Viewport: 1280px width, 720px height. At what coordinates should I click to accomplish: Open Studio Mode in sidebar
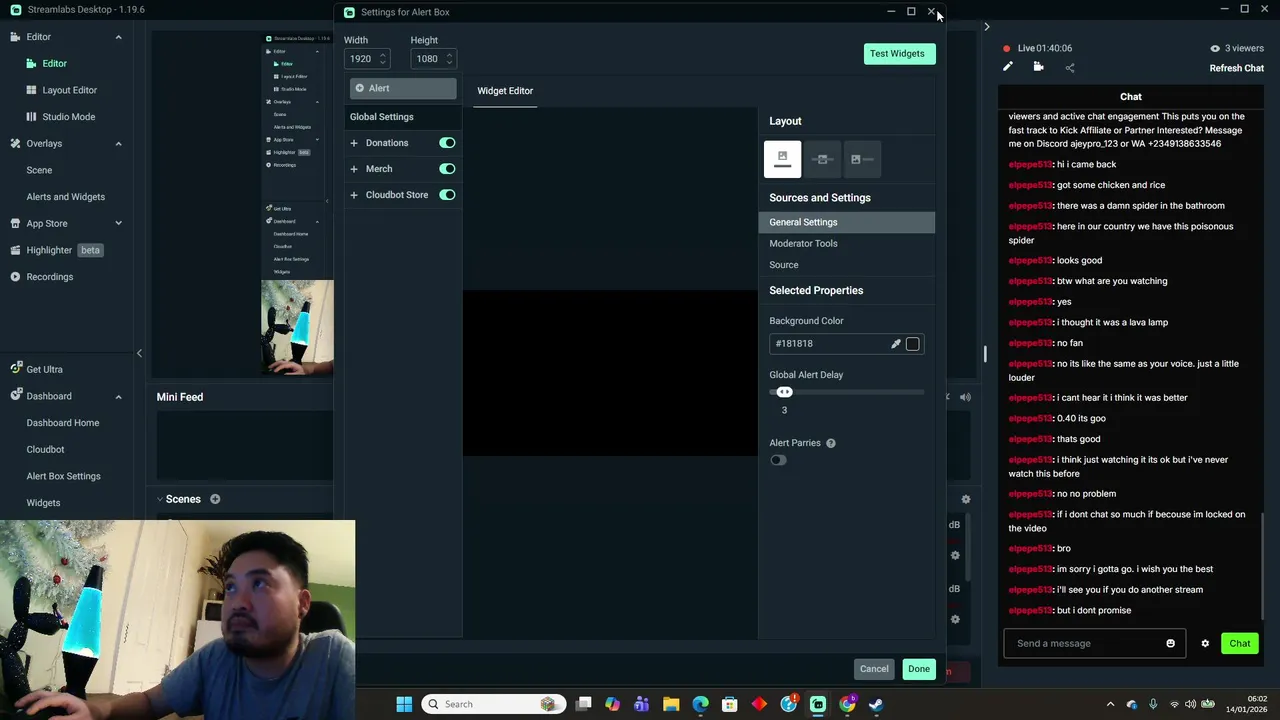[68, 117]
